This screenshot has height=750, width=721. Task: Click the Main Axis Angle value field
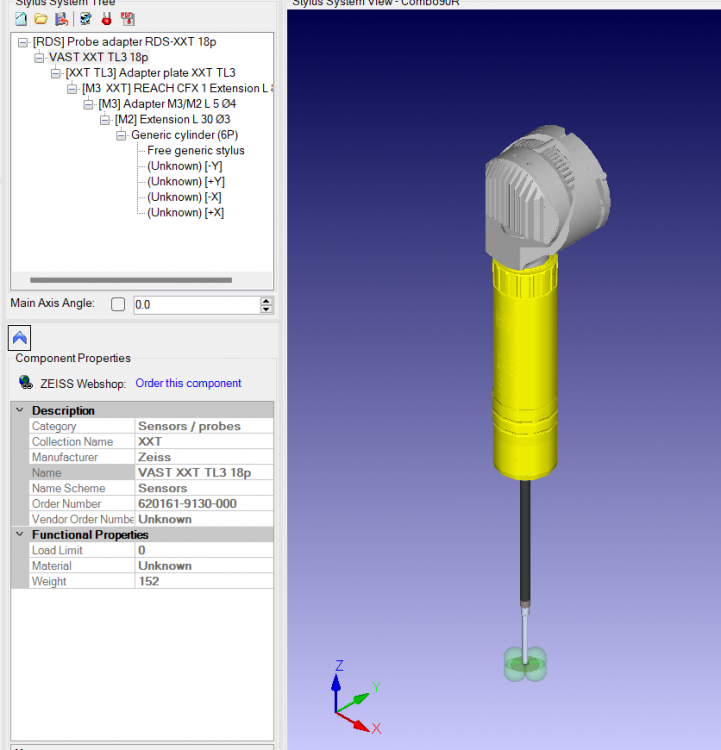pyautogui.click(x=193, y=305)
